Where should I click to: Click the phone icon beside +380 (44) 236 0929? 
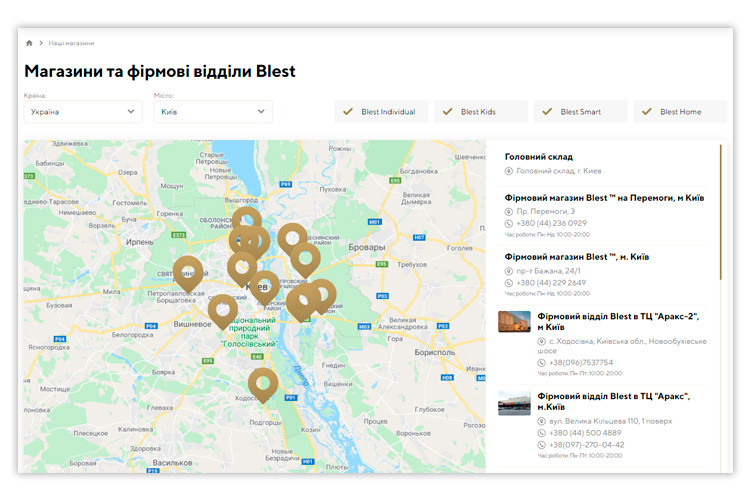(509, 223)
